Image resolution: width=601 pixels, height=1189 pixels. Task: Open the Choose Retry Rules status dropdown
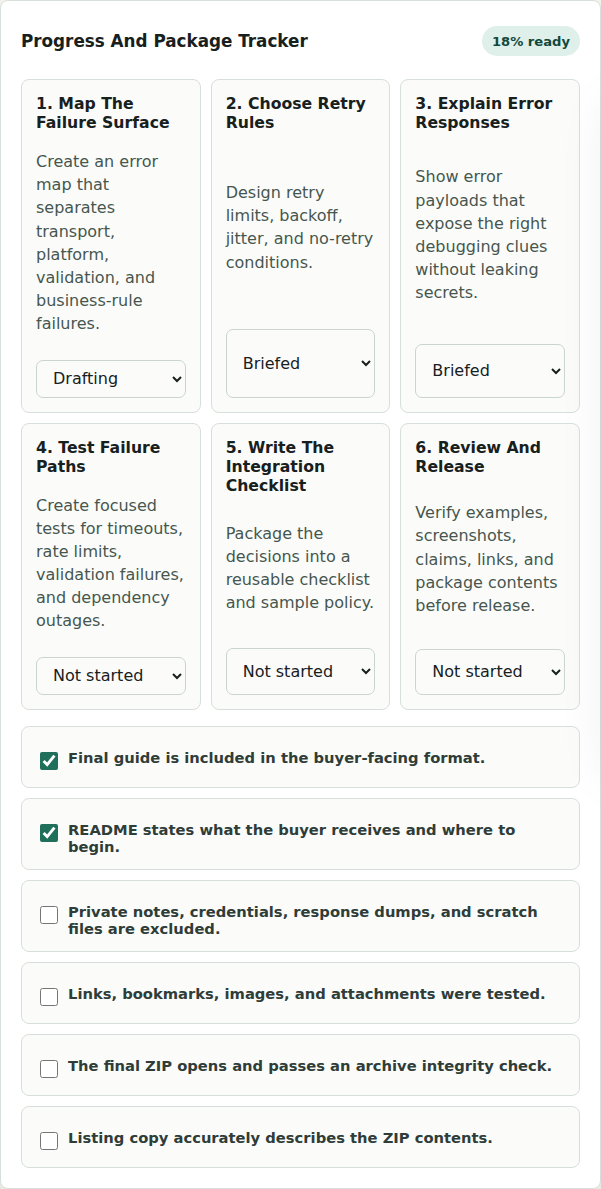(300, 363)
